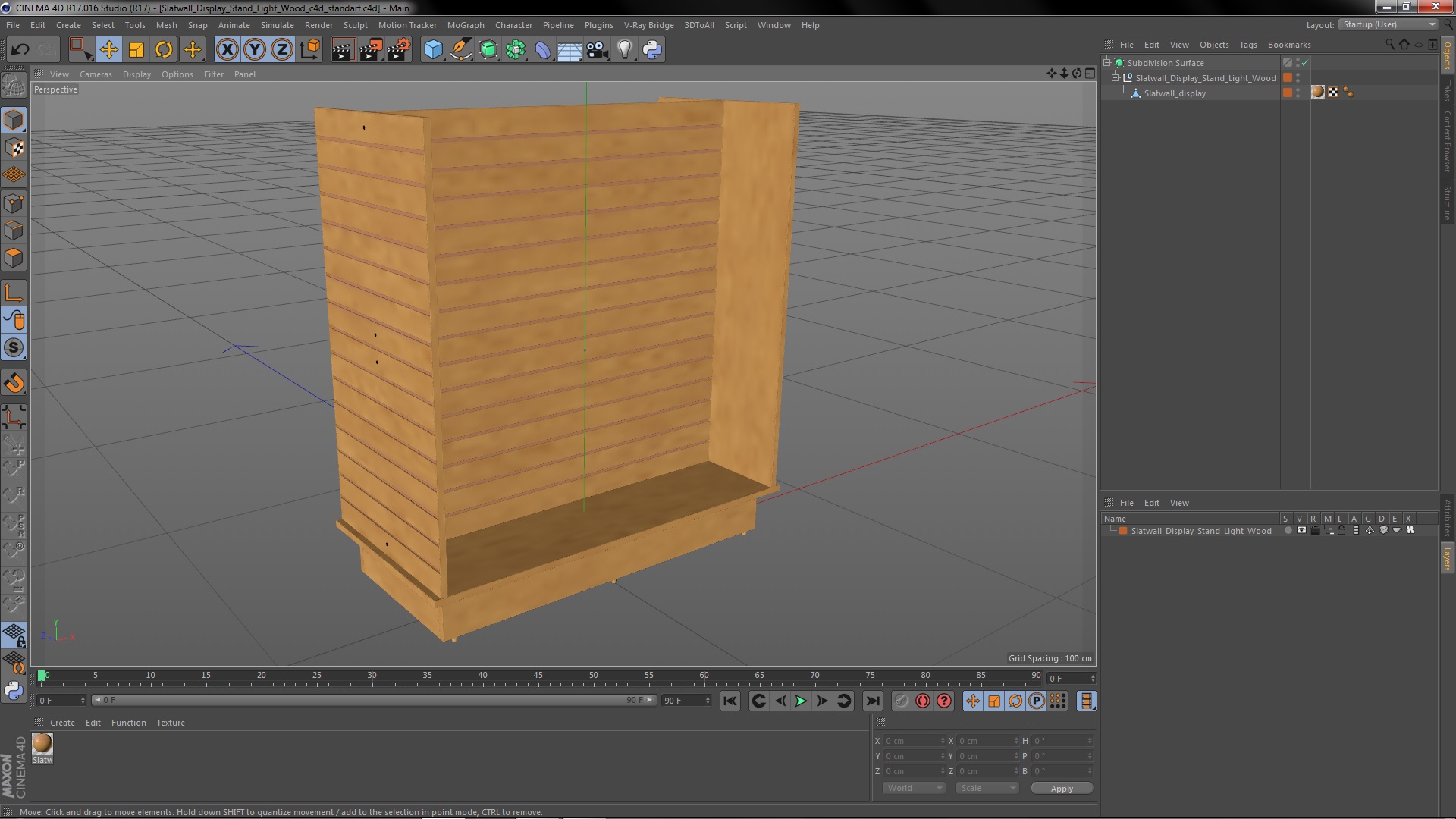Viewport: 1456px width, 819px height.
Task: Click the Undo arrow icon
Action: (x=20, y=50)
